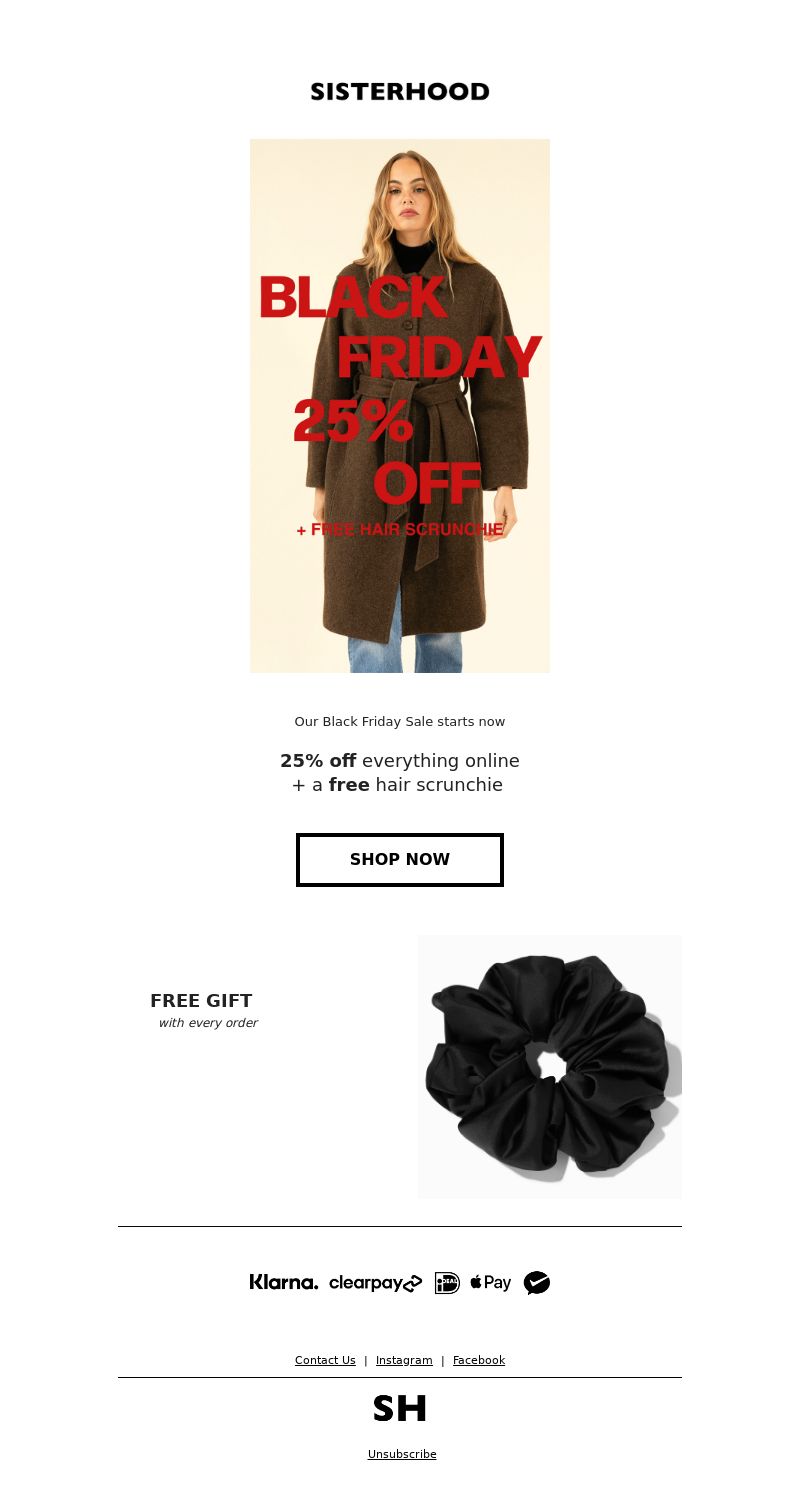Click the speech-bubble checkmark payment icon
Screen dimensions: 800x1511
coord(537,1283)
